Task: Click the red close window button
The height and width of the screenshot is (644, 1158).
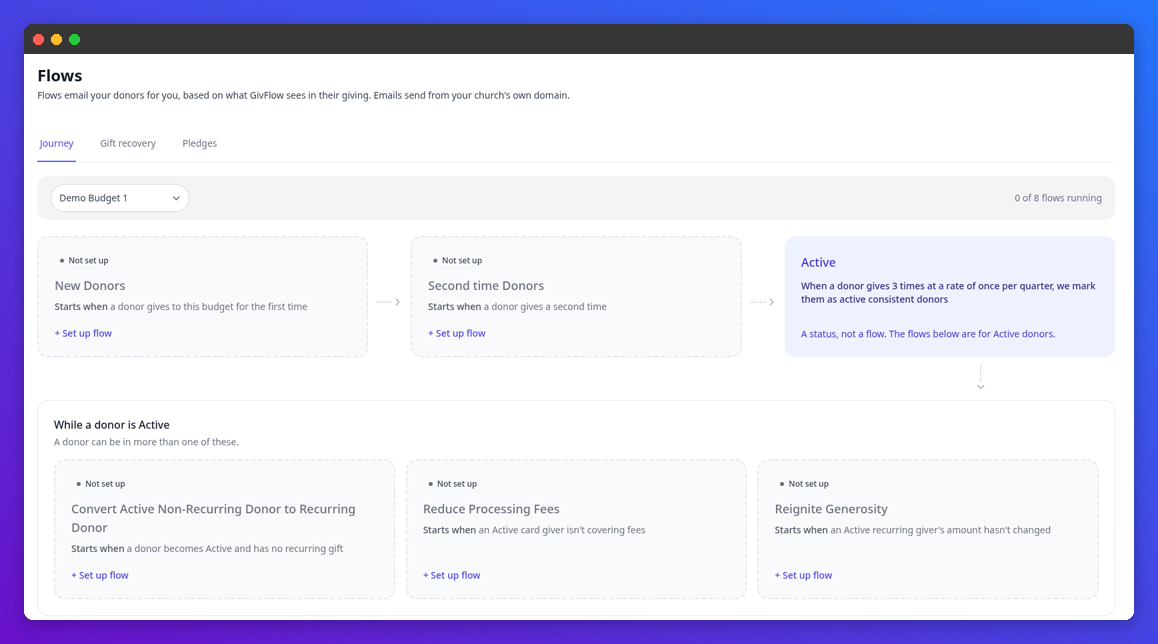Action: [x=38, y=40]
